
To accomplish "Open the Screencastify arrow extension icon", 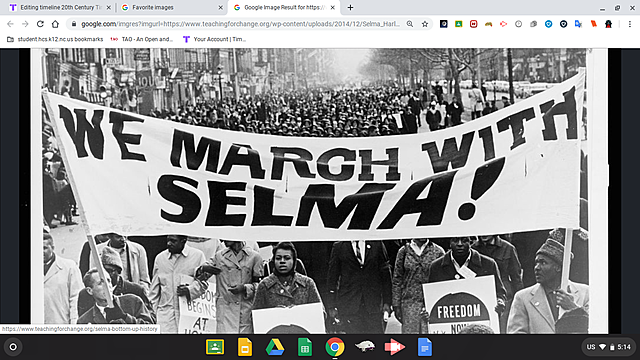I will [503, 24].
